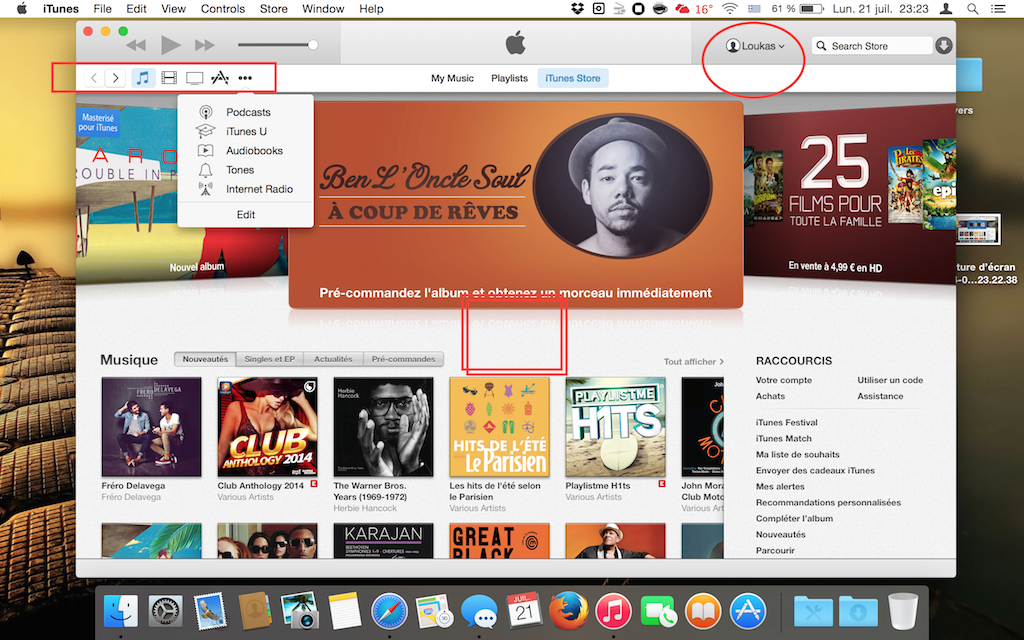This screenshot has width=1024, height=640.
Task: Switch to the Playlists tab
Action: click(509, 78)
